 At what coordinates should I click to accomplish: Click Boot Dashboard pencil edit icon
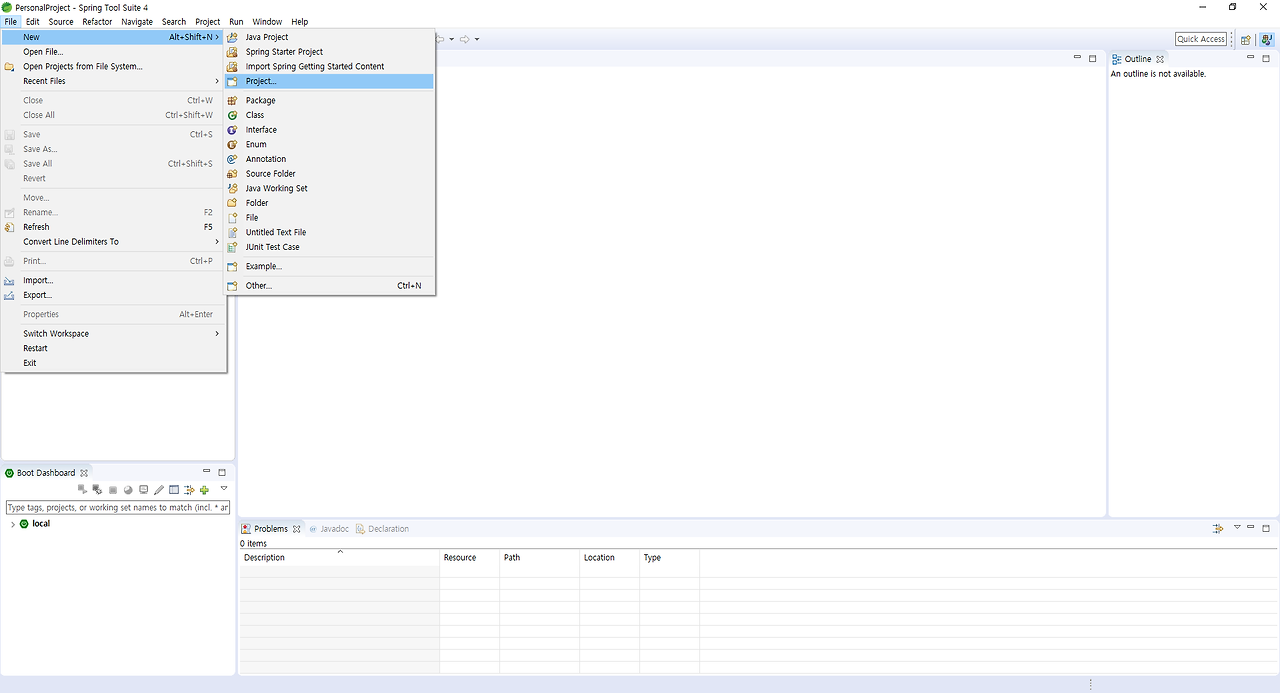pos(158,490)
